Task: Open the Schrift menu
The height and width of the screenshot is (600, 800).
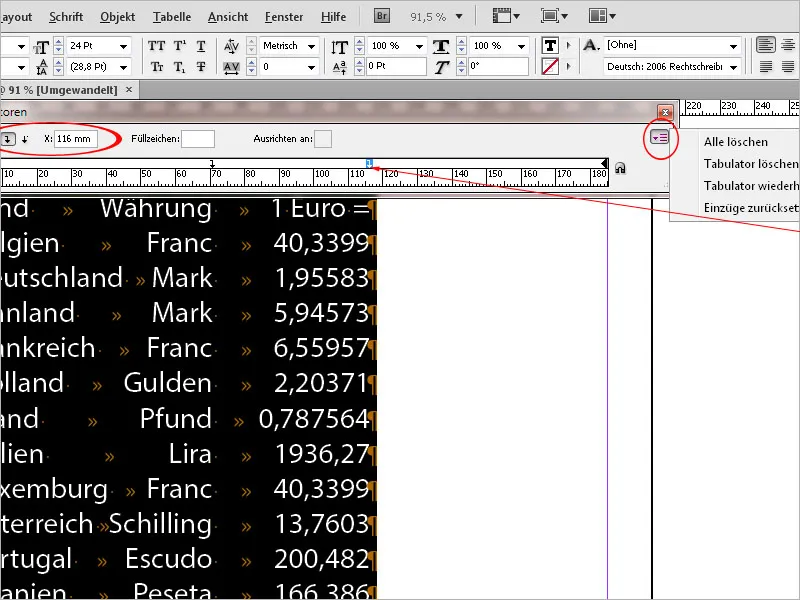Action: 65,16
